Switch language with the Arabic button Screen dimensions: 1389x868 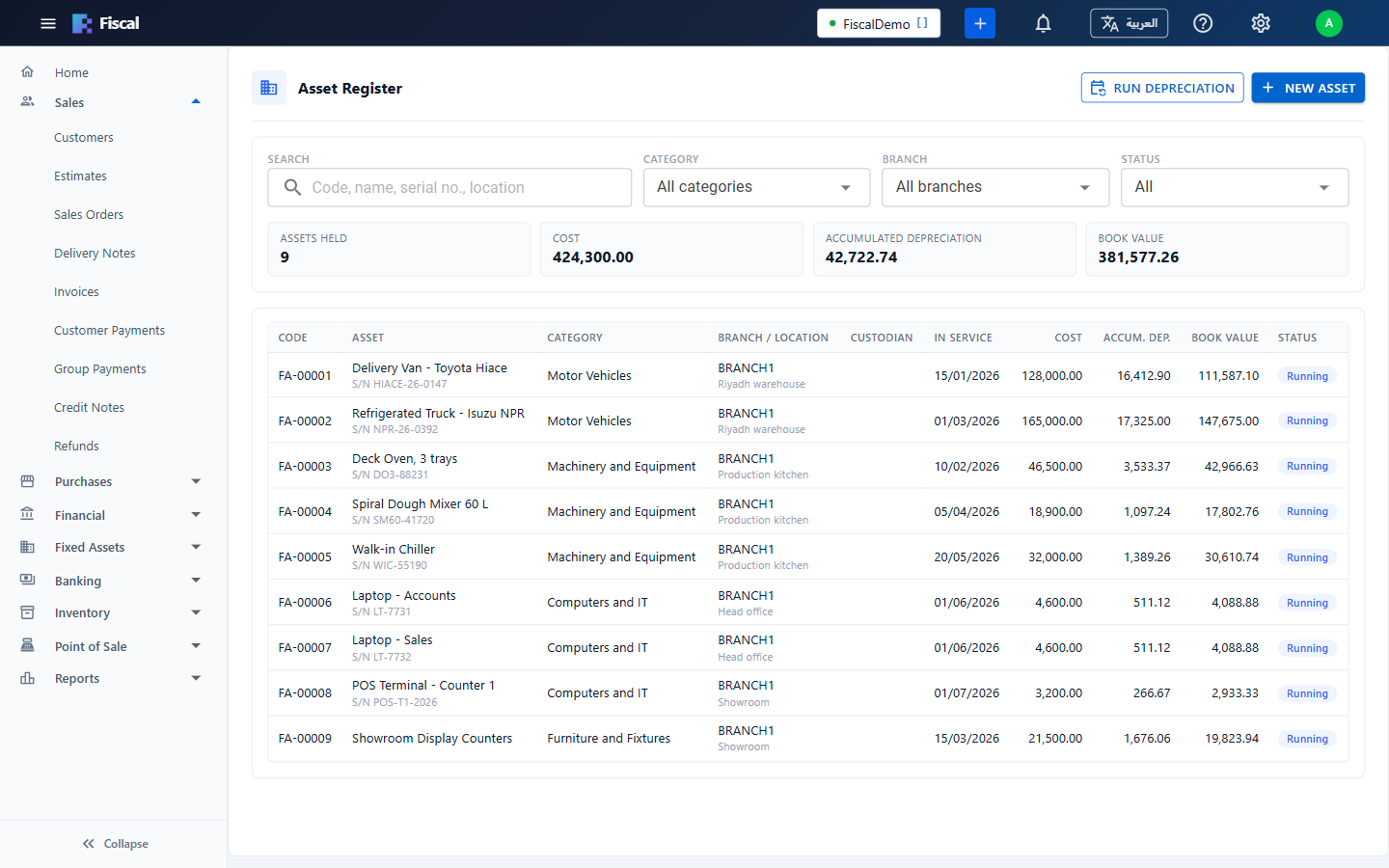[x=1129, y=23]
